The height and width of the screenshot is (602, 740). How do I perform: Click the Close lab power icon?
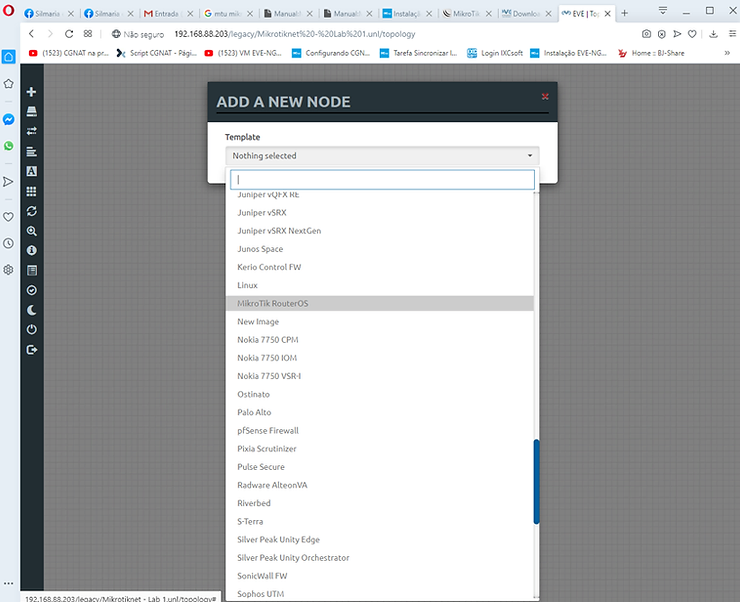pyautogui.click(x=32, y=329)
